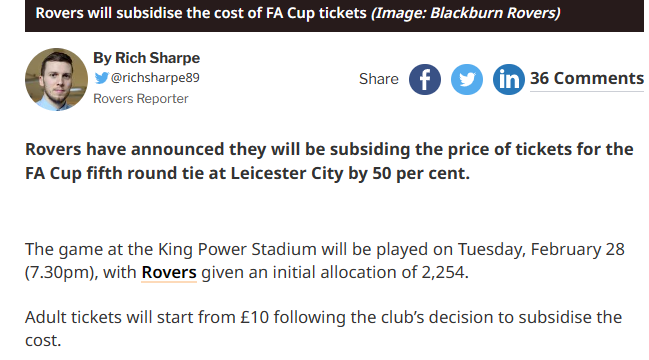This screenshot has width=649, height=360.
Task: Click the Share label next to social icons
Action: pos(379,79)
